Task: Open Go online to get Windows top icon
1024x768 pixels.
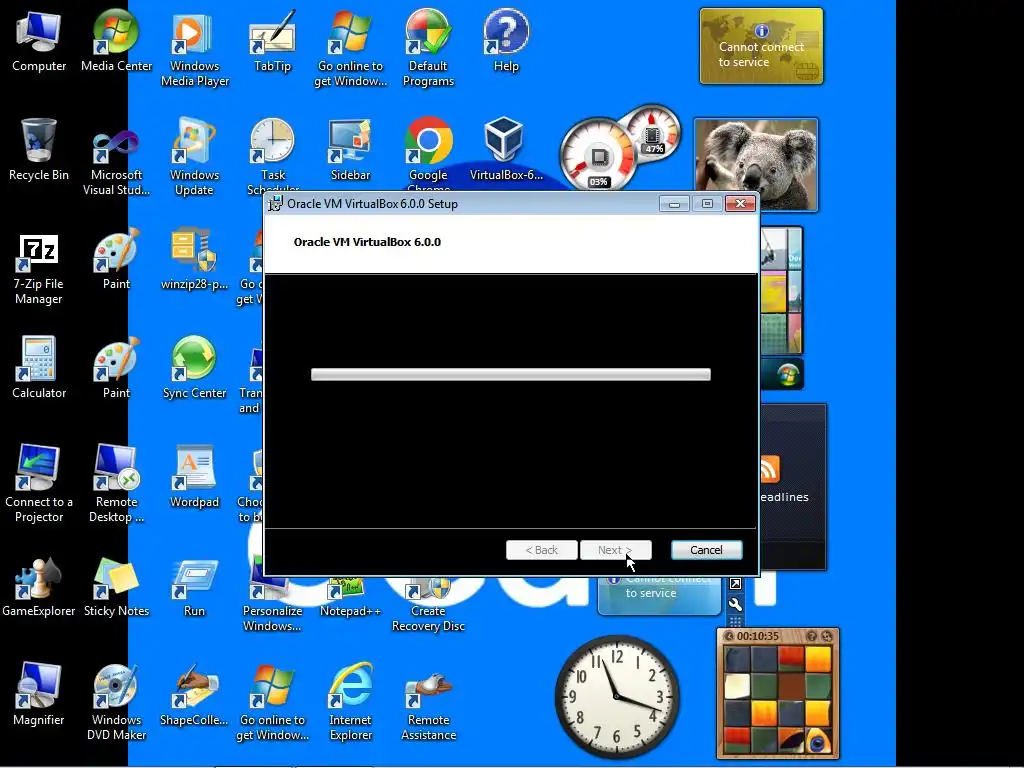Action: (350, 49)
